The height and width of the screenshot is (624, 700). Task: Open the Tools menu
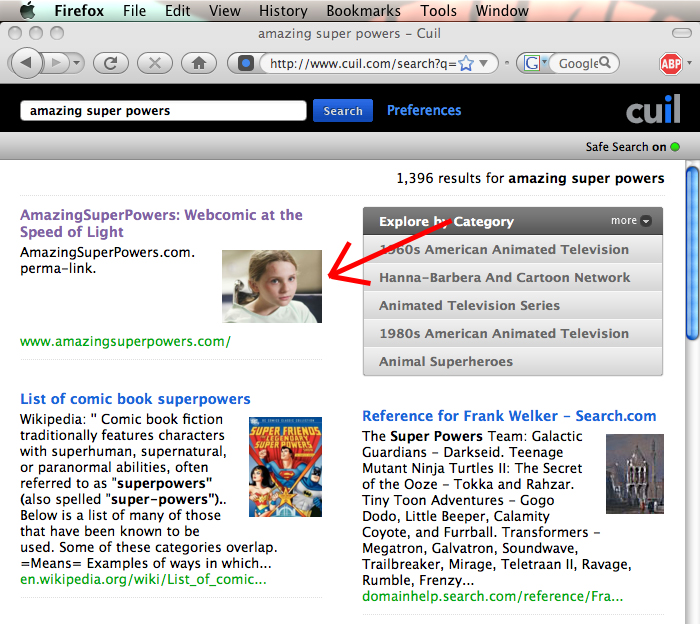438,10
